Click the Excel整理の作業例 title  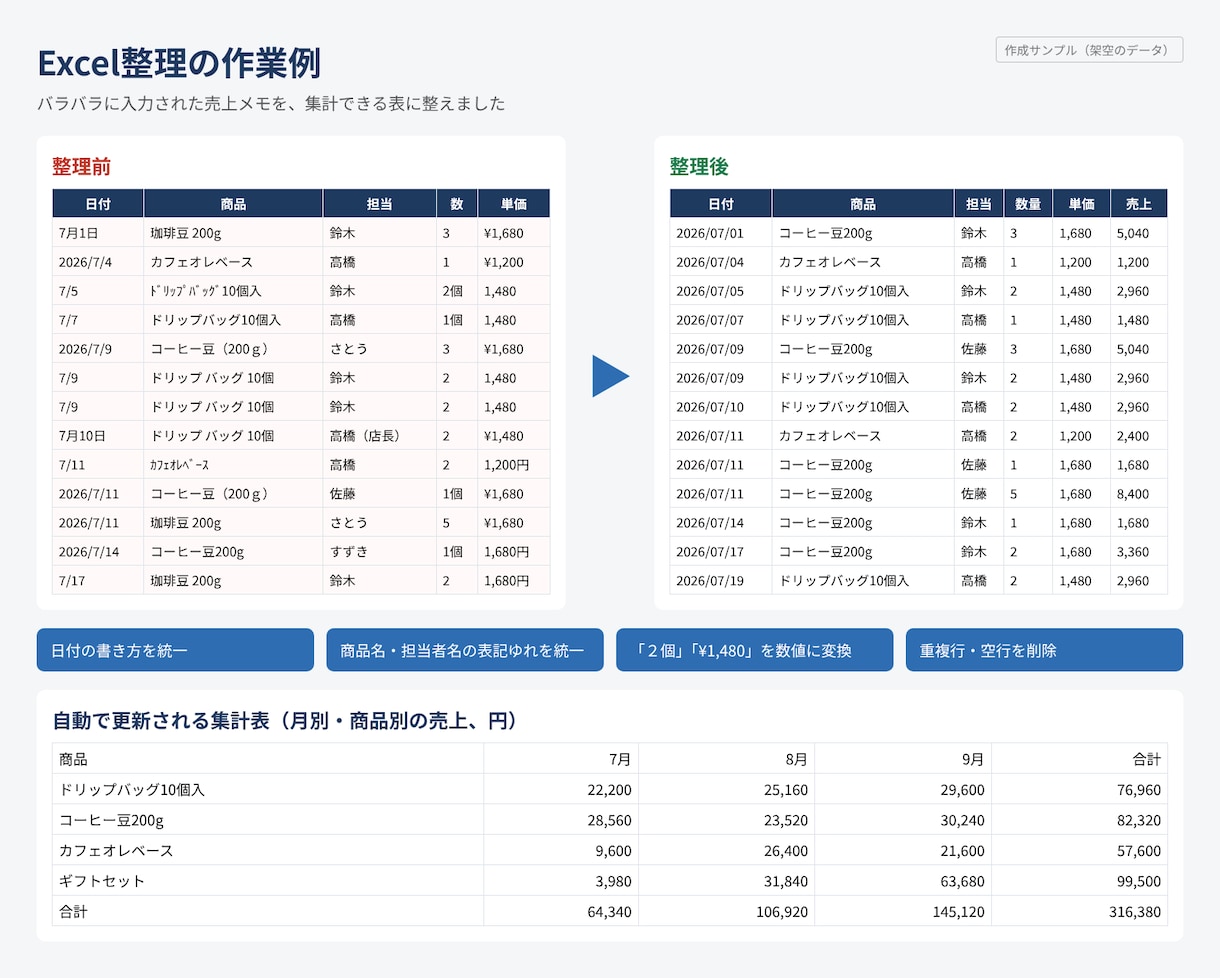[179, 63]
